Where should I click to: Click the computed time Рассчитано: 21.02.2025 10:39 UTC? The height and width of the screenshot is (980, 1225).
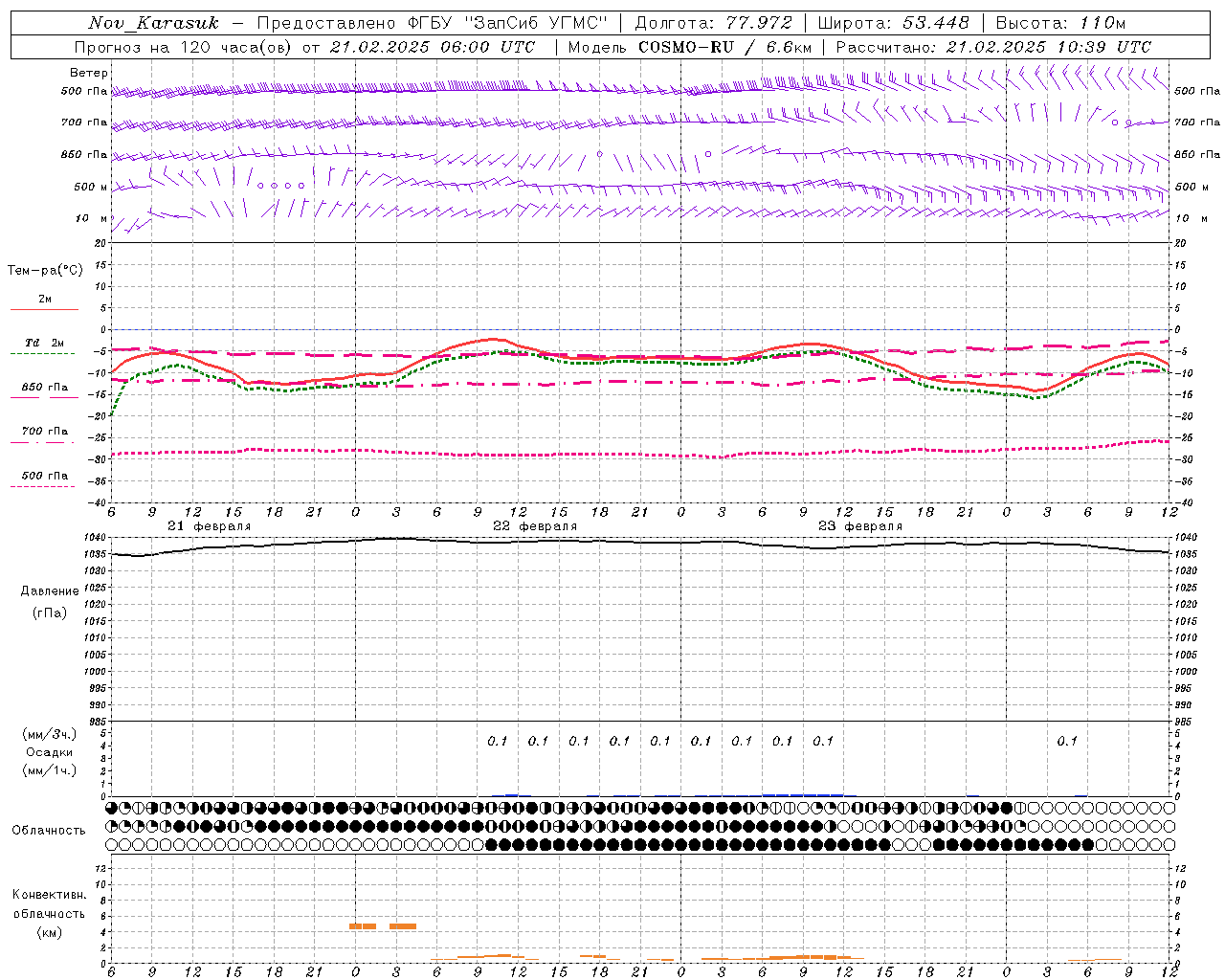click(993, 47)
